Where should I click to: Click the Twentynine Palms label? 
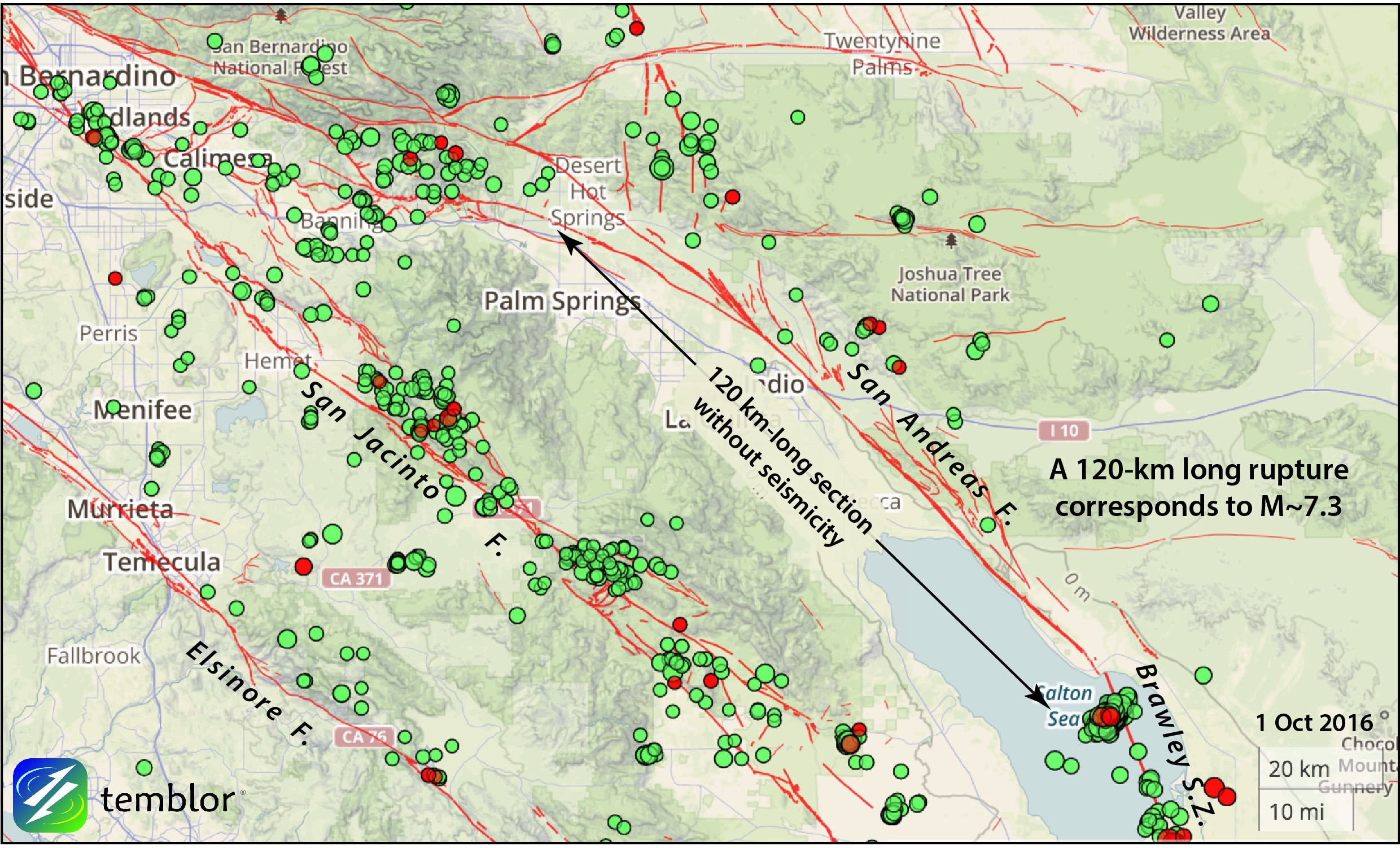(x=882, y=54)
